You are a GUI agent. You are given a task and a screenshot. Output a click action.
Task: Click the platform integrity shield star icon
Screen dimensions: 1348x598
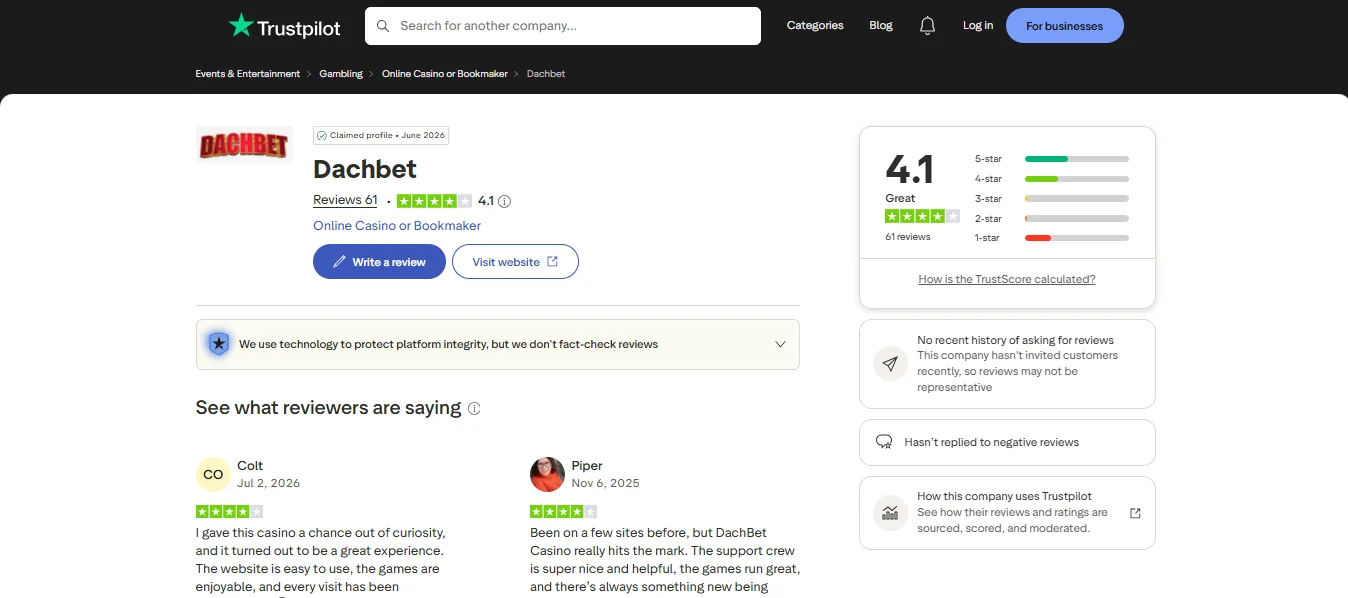218,344
